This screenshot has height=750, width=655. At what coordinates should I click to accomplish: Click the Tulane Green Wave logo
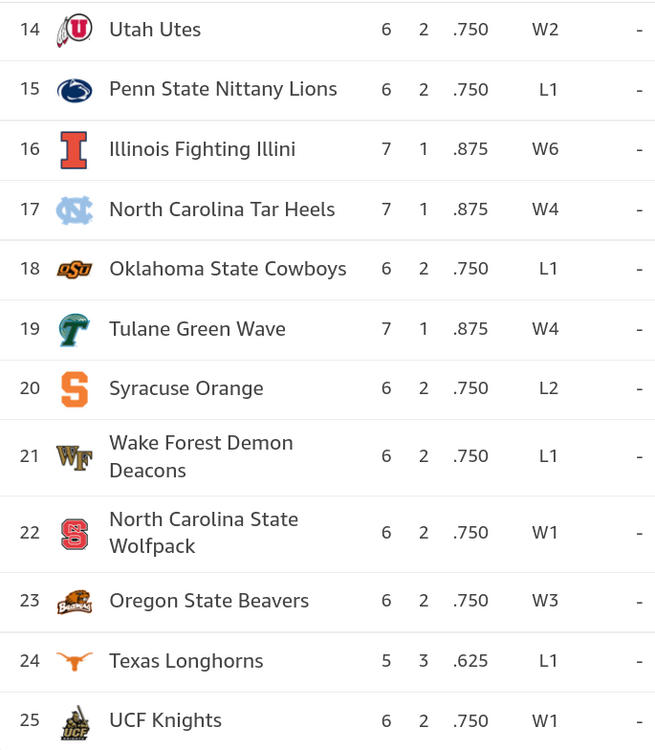click(74, 329)
